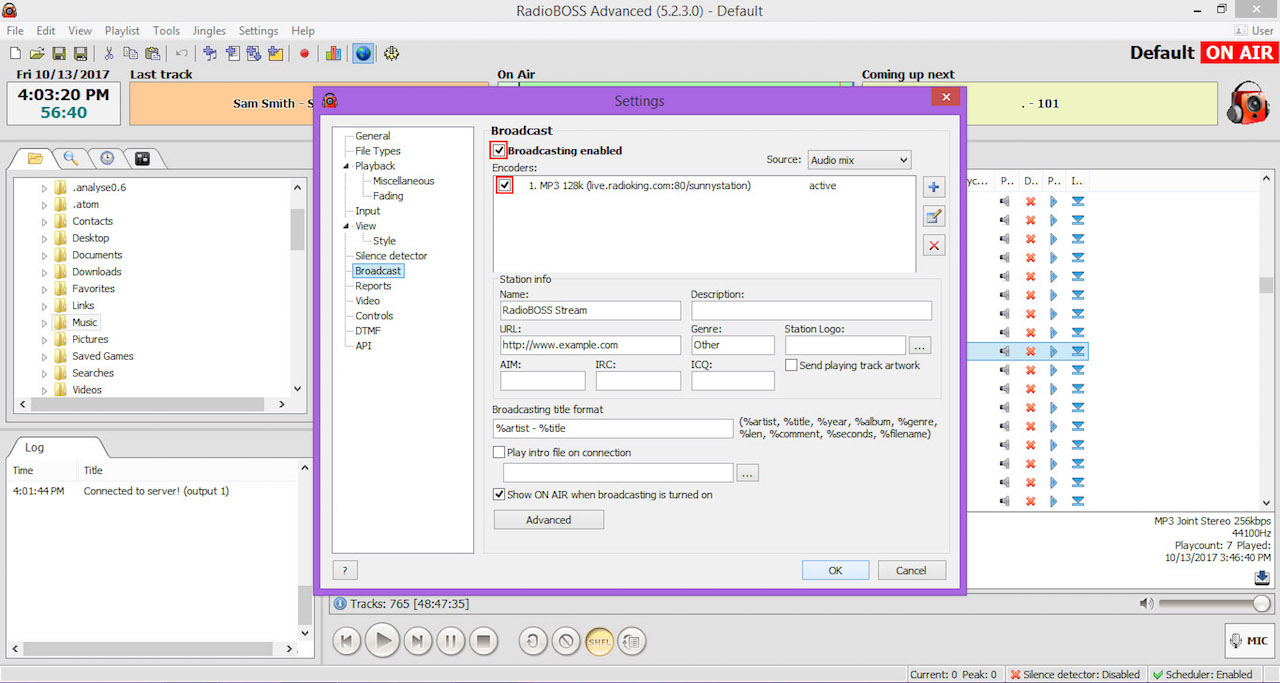
Task: Click the station Name field RadioBOSS Stream
Action: (x=590, y=311)
